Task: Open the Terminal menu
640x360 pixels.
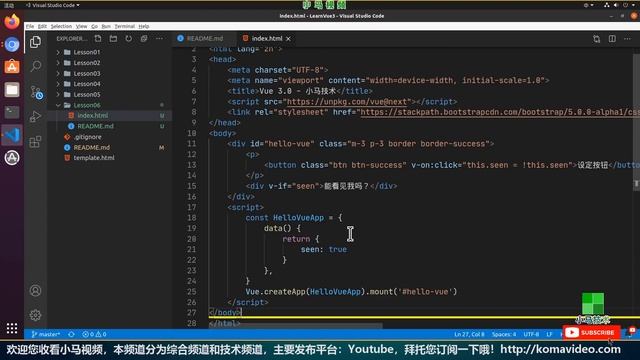Action: pyautogui.click(x=124, y=26)
